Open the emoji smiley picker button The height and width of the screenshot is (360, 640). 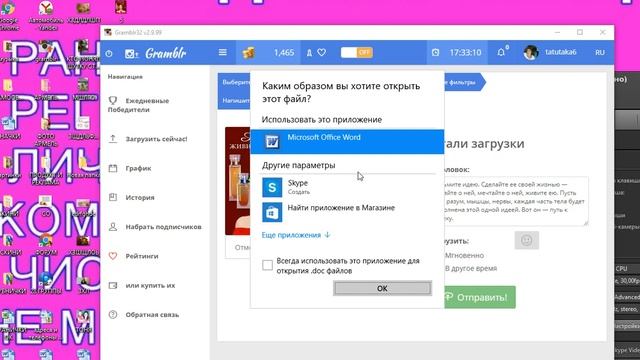tap(527, 240)
